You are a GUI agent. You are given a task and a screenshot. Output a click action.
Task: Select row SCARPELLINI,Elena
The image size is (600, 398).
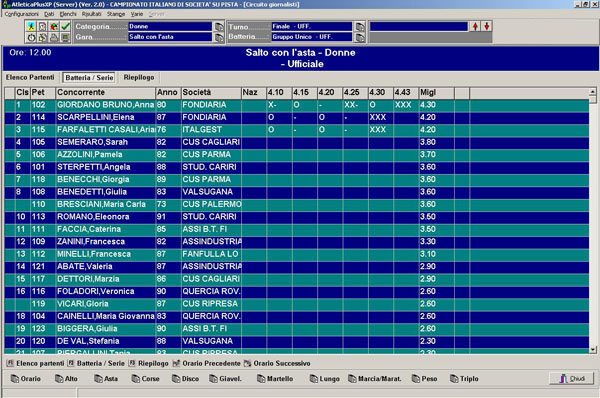point(297,117)
